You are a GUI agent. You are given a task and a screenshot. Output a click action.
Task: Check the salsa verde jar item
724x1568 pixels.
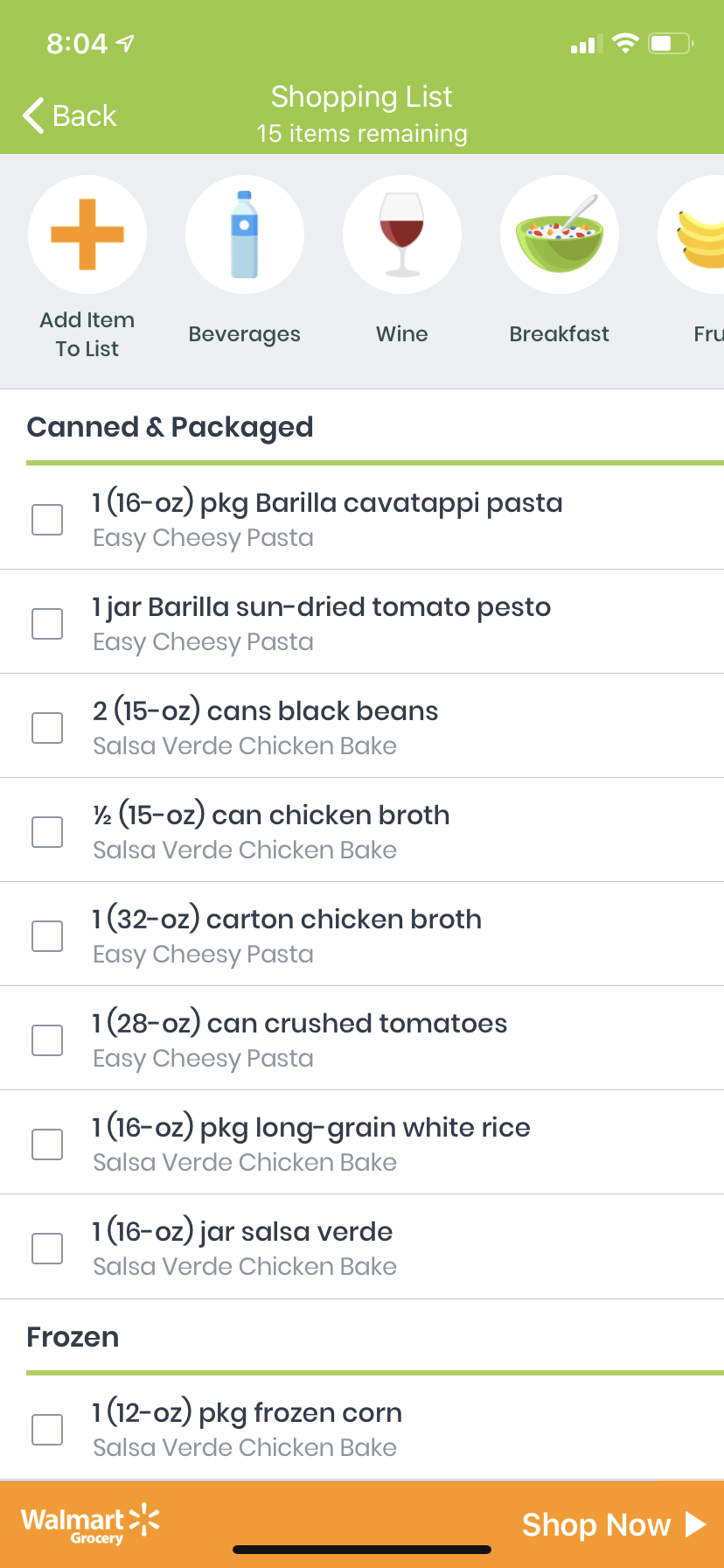[x=47, y=1249]
